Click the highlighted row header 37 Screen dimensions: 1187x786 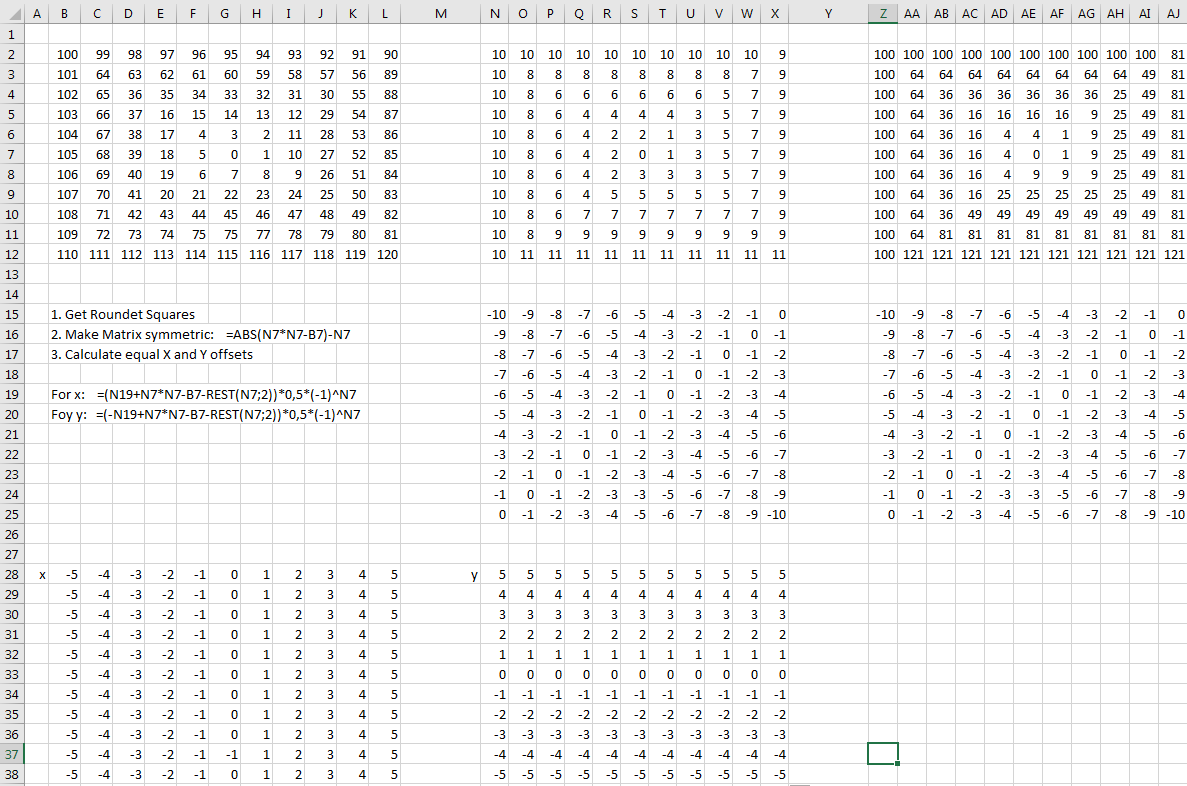pyautogui.click(x=11, y=754)
